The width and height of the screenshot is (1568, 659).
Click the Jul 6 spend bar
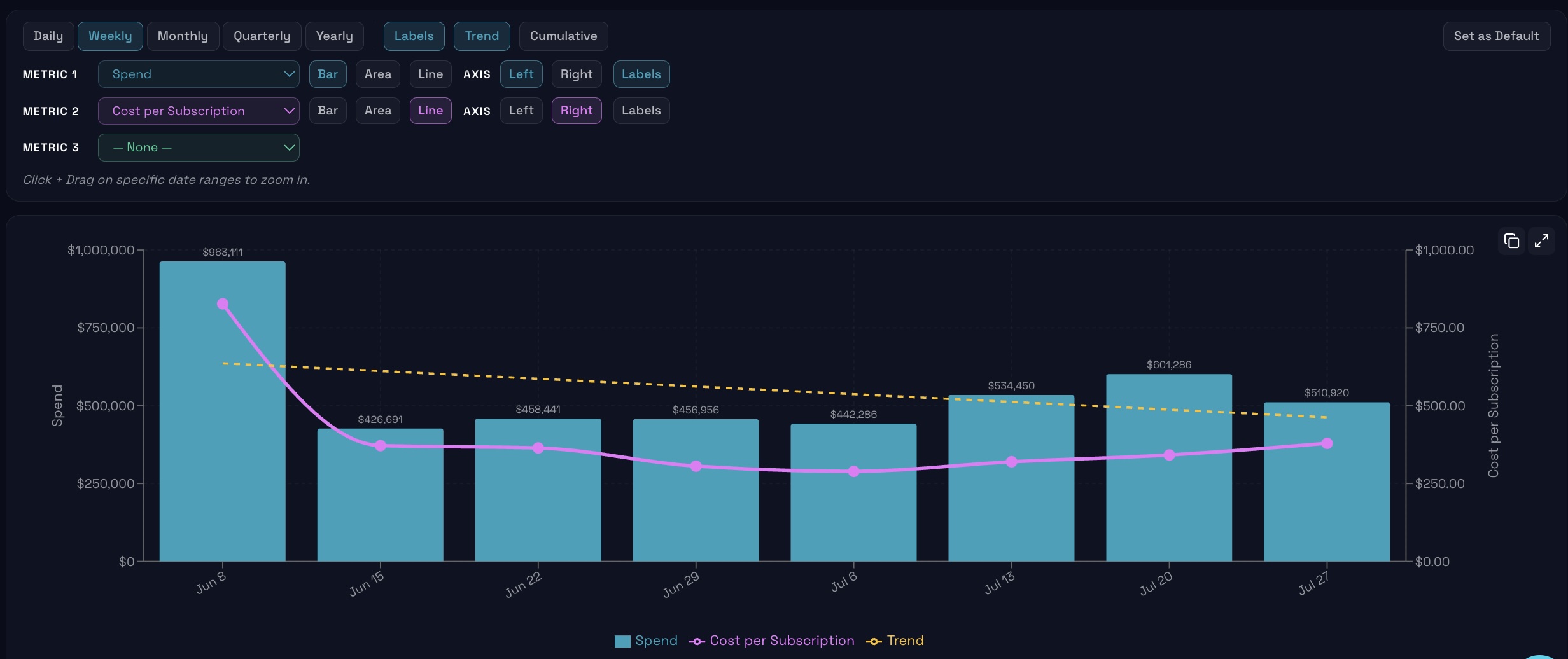pos(853,492)
